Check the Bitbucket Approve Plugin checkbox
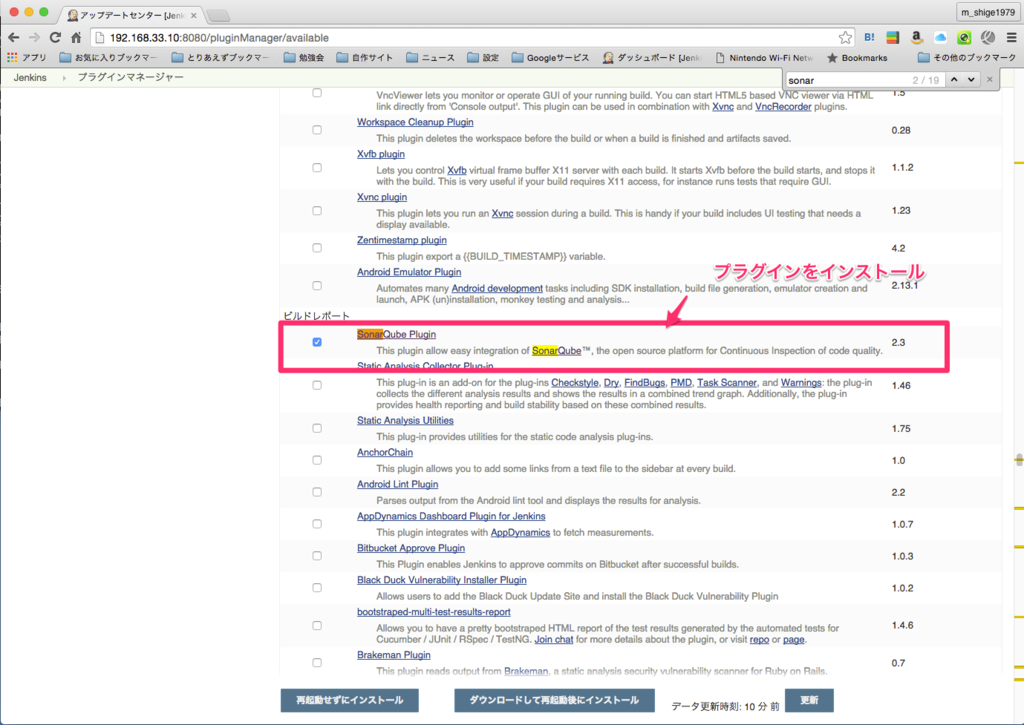Image resolution: width=1024 pixels, height=725 pixels. pos(317,556)
